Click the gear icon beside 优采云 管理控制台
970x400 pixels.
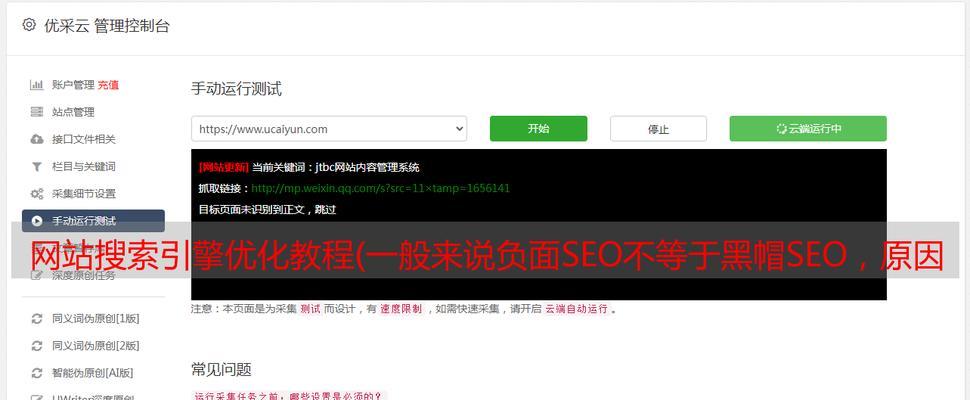[28, 25]
